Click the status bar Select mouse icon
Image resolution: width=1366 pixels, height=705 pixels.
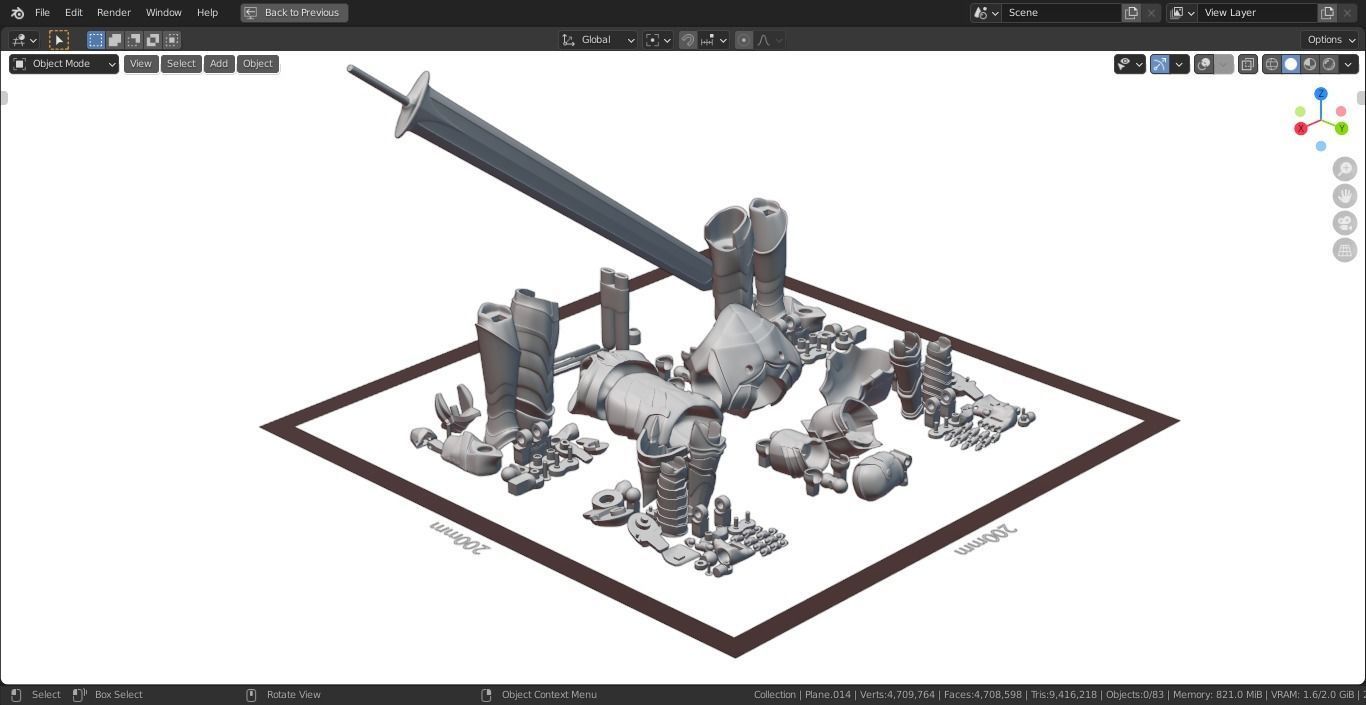15,695
